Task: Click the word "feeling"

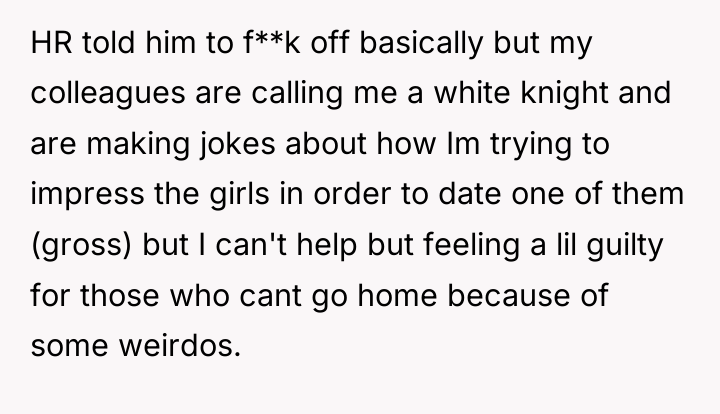Action: pos(472,247)
